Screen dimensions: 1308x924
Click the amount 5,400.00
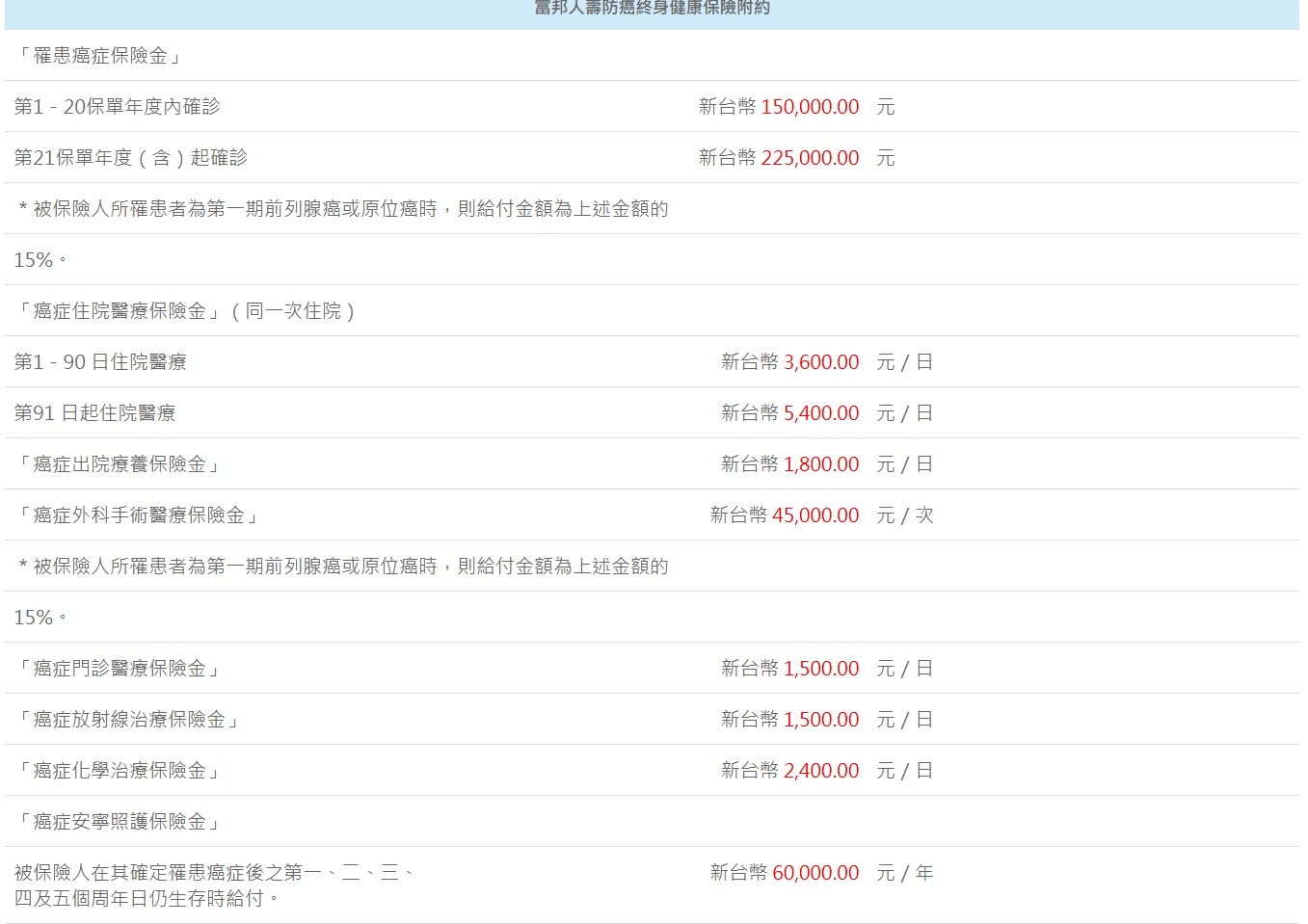click(x=821, y=413)
